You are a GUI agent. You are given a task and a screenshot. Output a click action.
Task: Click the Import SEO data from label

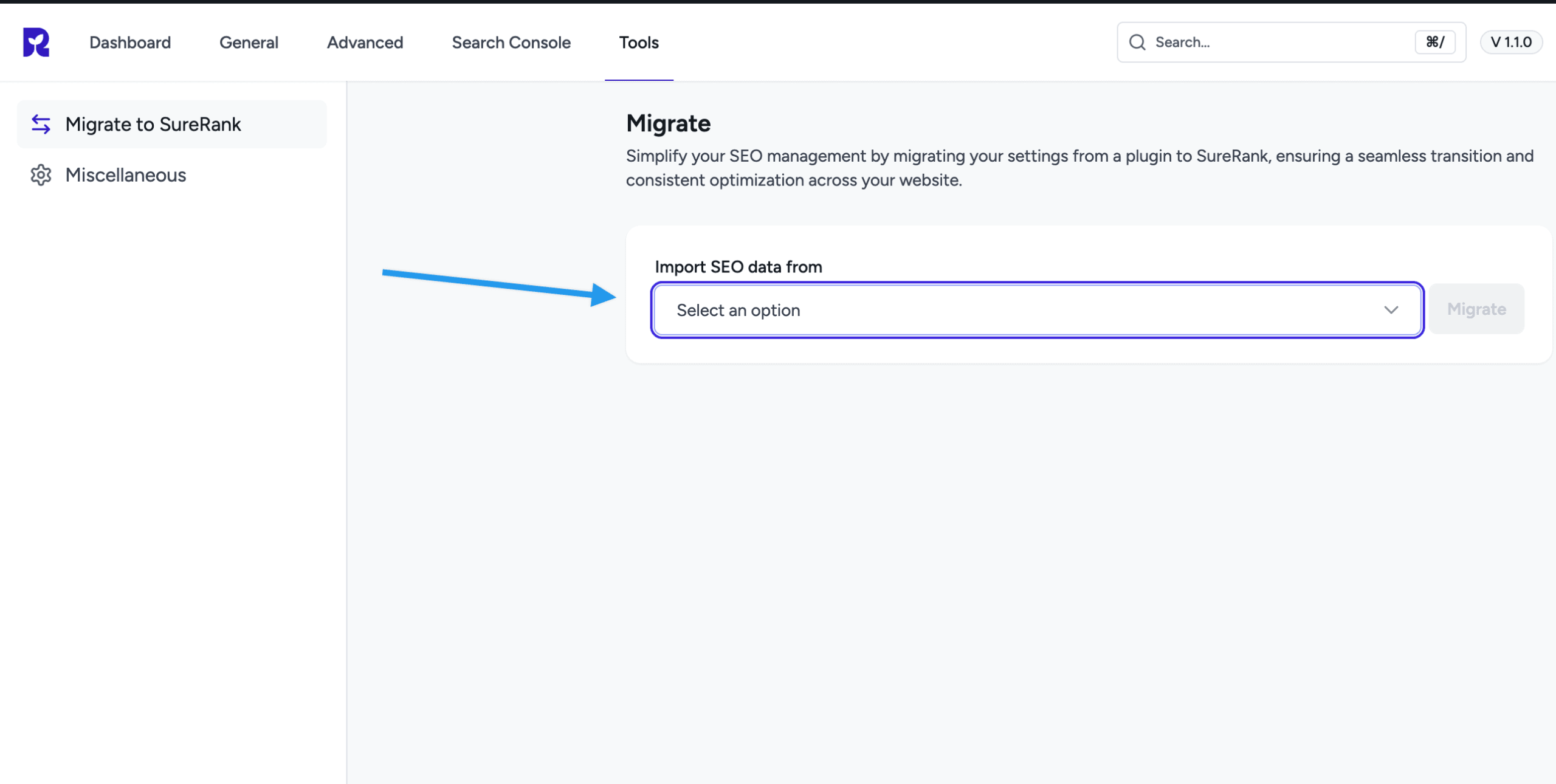738,267
